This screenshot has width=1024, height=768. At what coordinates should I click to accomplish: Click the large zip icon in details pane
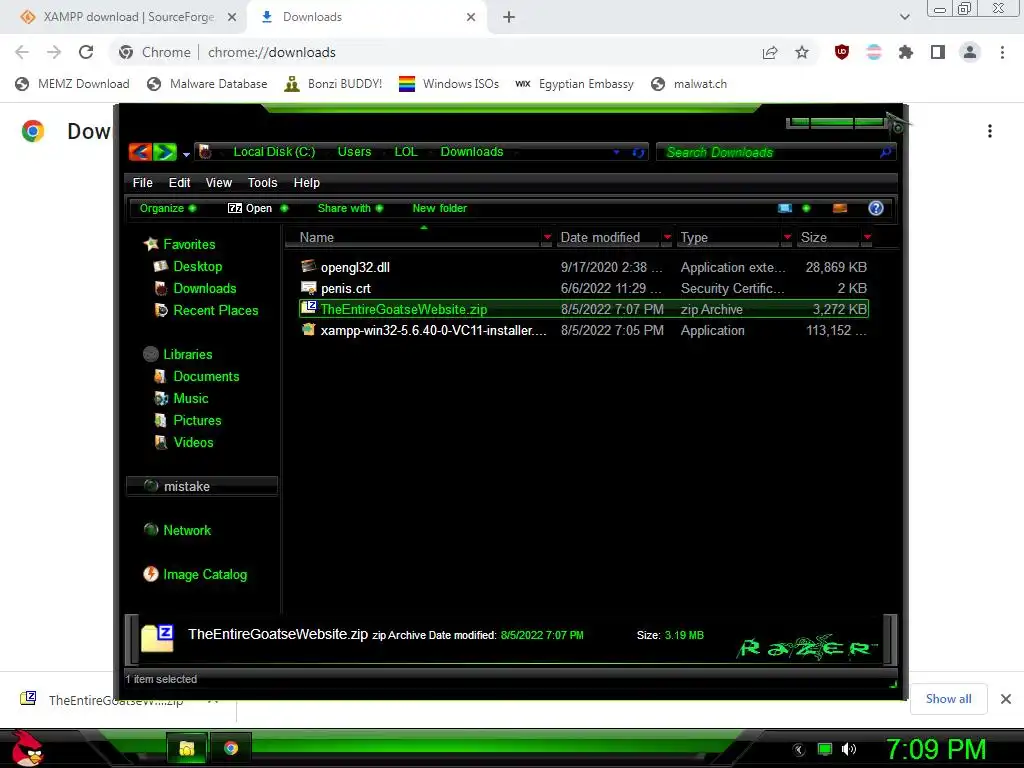(157, 638)
